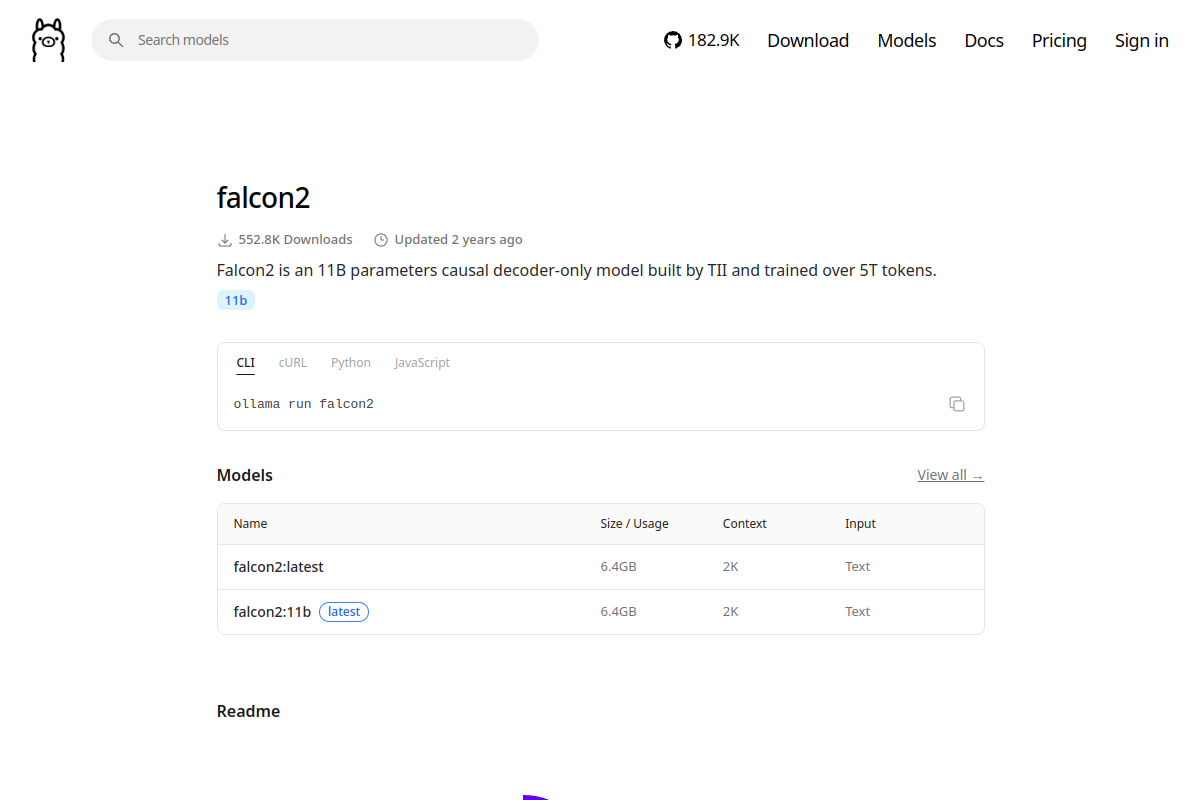This screenshot has width=1200, height=800.
Task: Click the Readme heading
Action: coord(249,712)
